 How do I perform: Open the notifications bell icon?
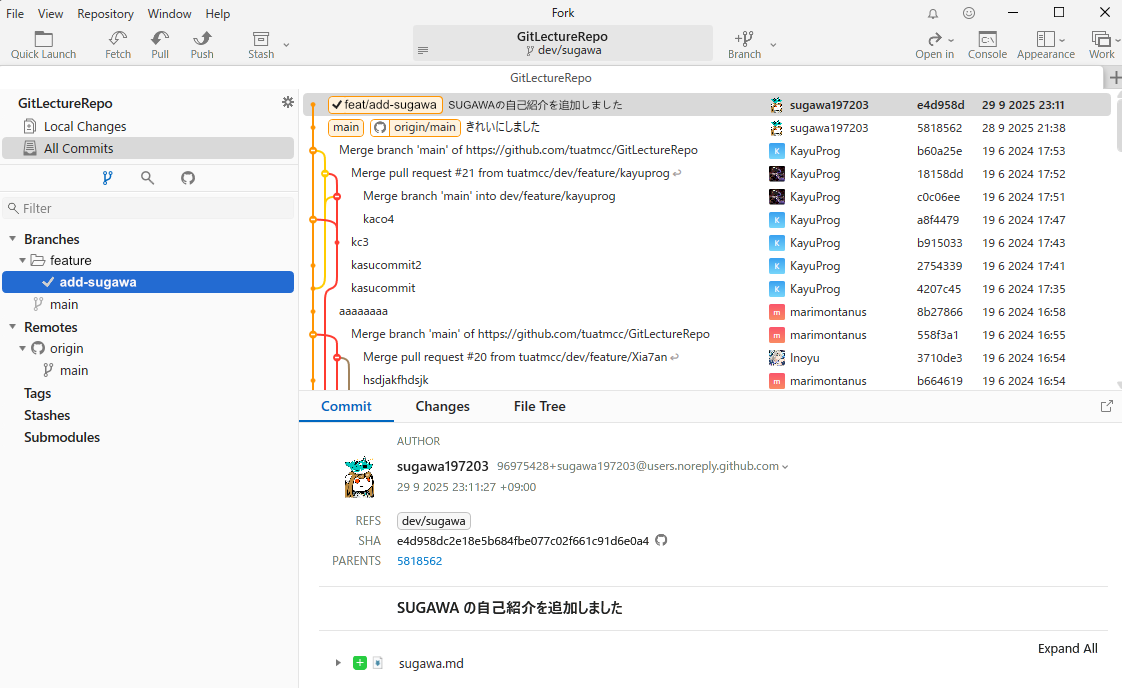(933, 14)
